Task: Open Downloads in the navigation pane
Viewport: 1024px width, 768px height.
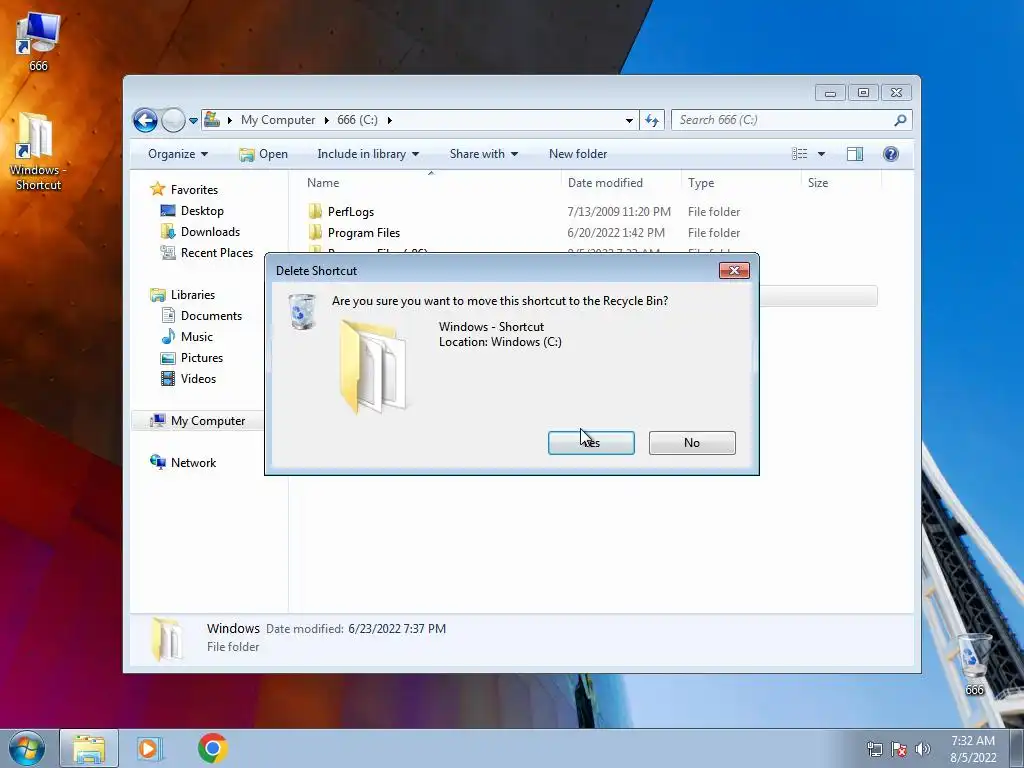Action: [x=210, y=231]
